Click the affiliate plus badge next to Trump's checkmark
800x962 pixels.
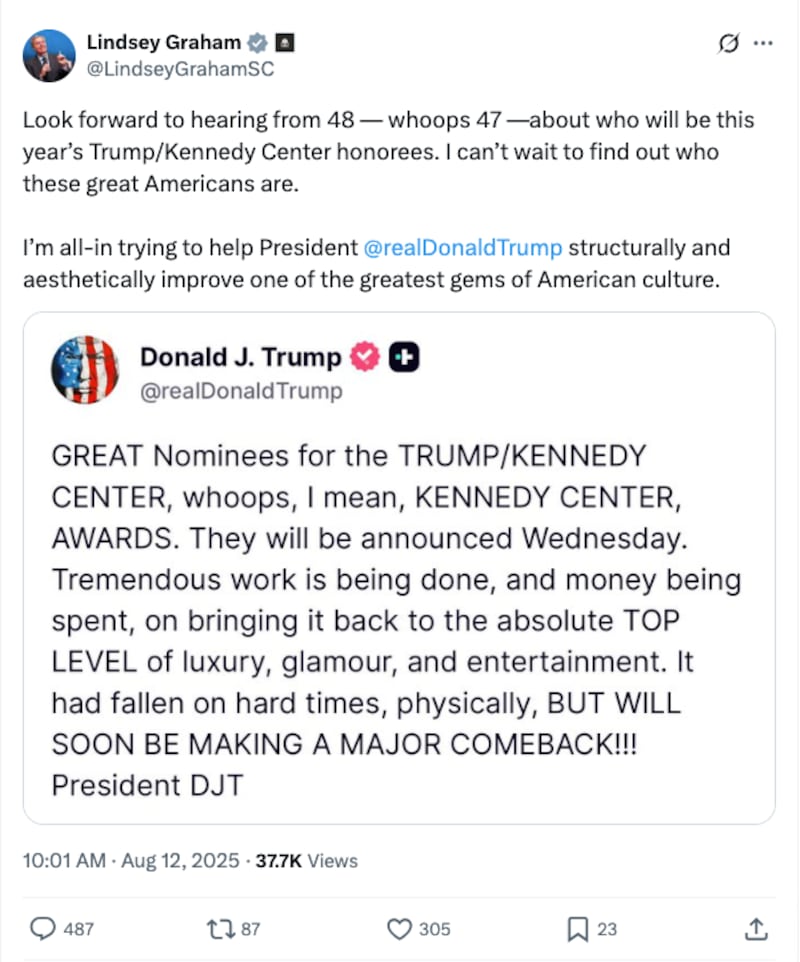pos(401,356)
